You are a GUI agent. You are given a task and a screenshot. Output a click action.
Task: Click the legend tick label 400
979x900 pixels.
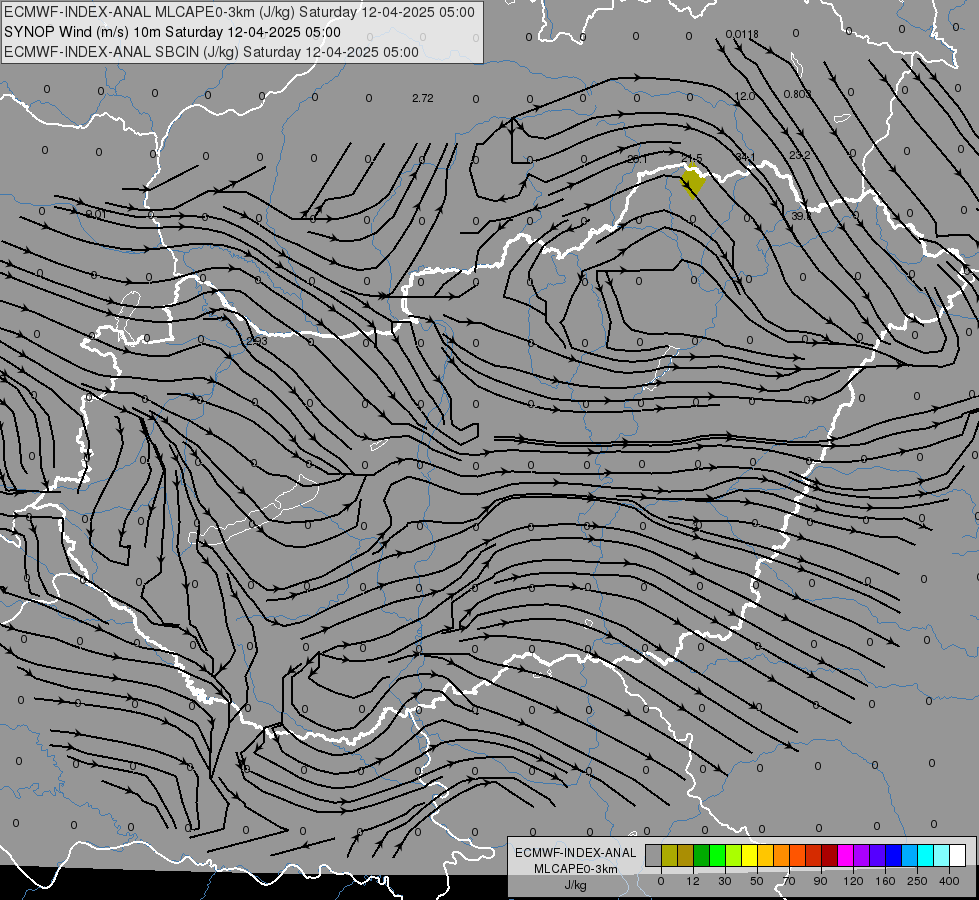pos(949,881)
